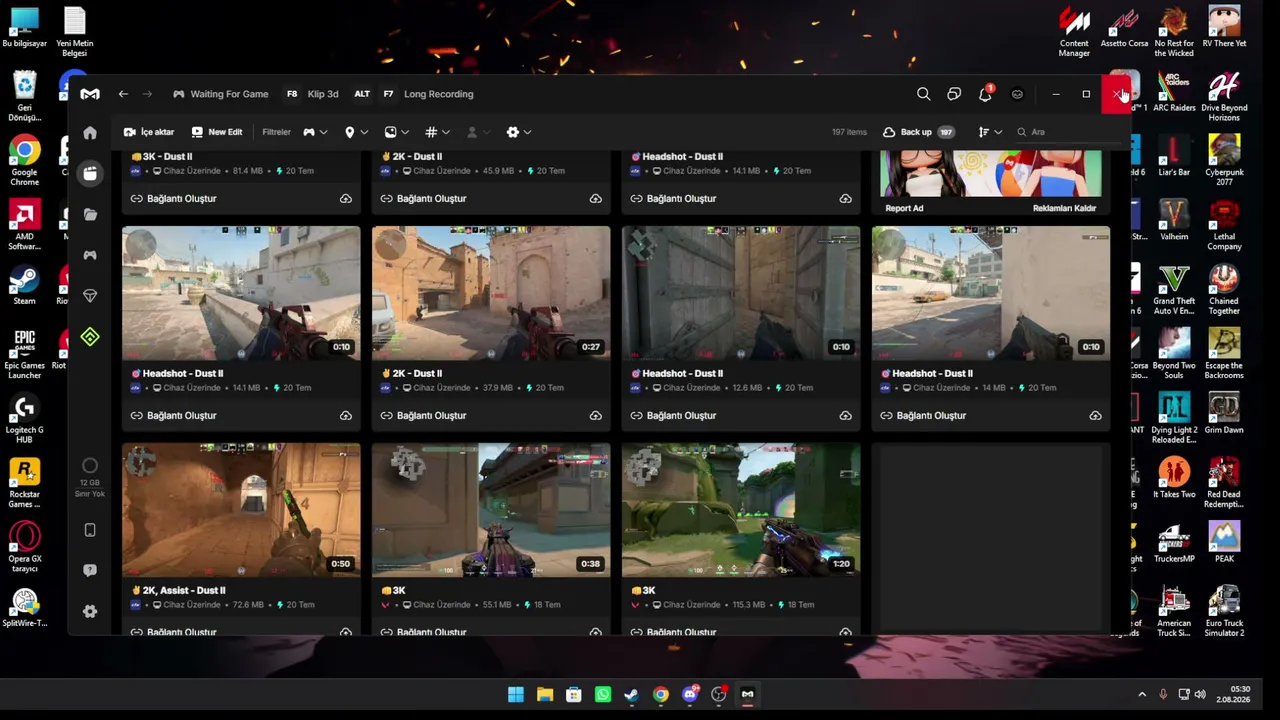
Task: Expand the hashtag filter dropdown
Action: click(x=437, y=132)
